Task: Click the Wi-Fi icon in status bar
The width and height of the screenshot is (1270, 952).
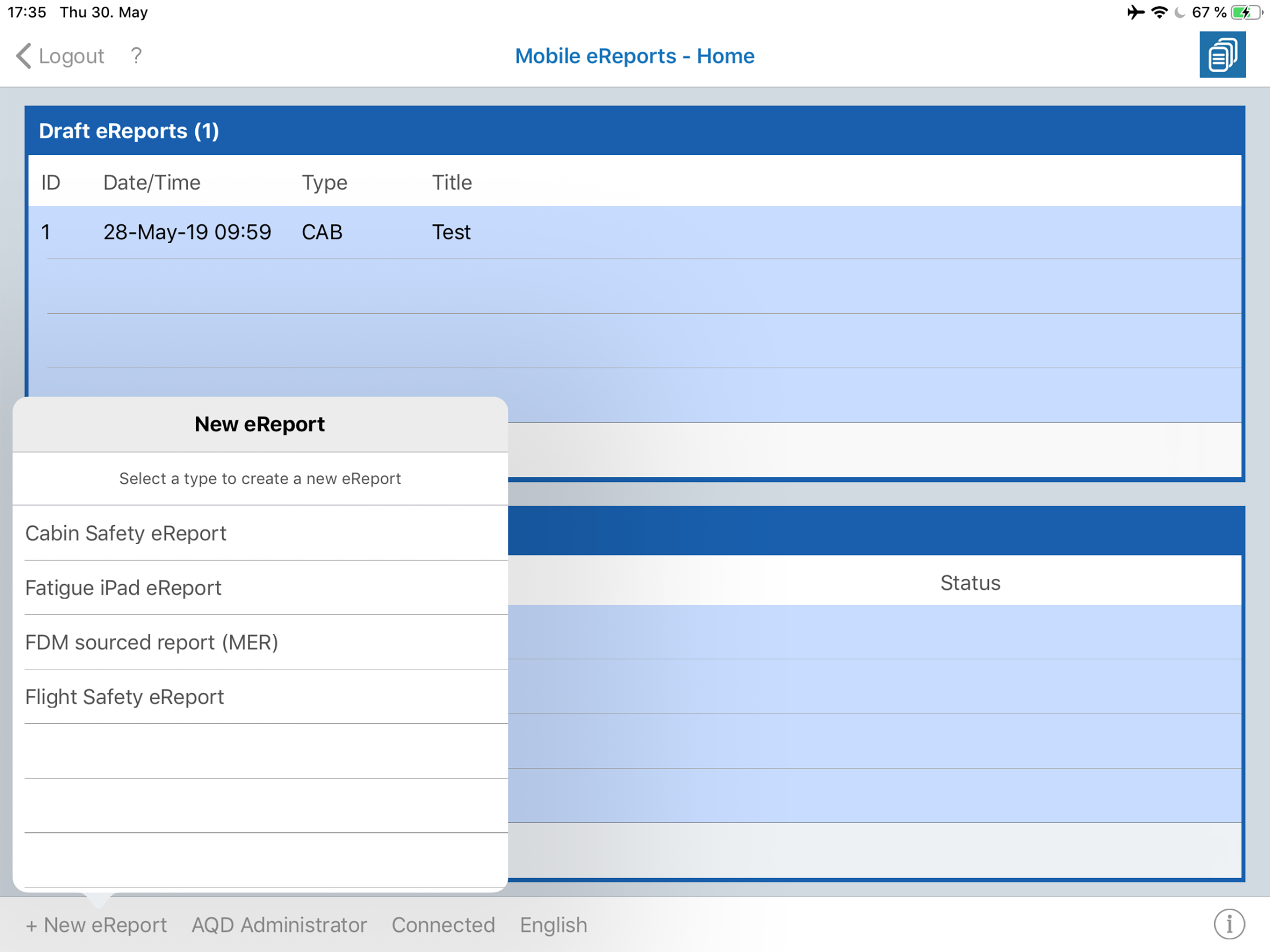Action: coord(1160,12)
